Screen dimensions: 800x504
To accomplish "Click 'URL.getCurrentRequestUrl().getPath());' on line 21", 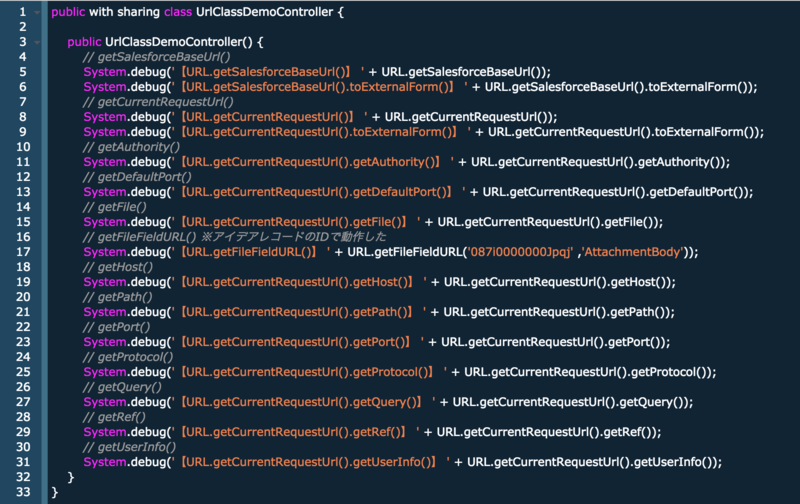I will click(559, 312).
